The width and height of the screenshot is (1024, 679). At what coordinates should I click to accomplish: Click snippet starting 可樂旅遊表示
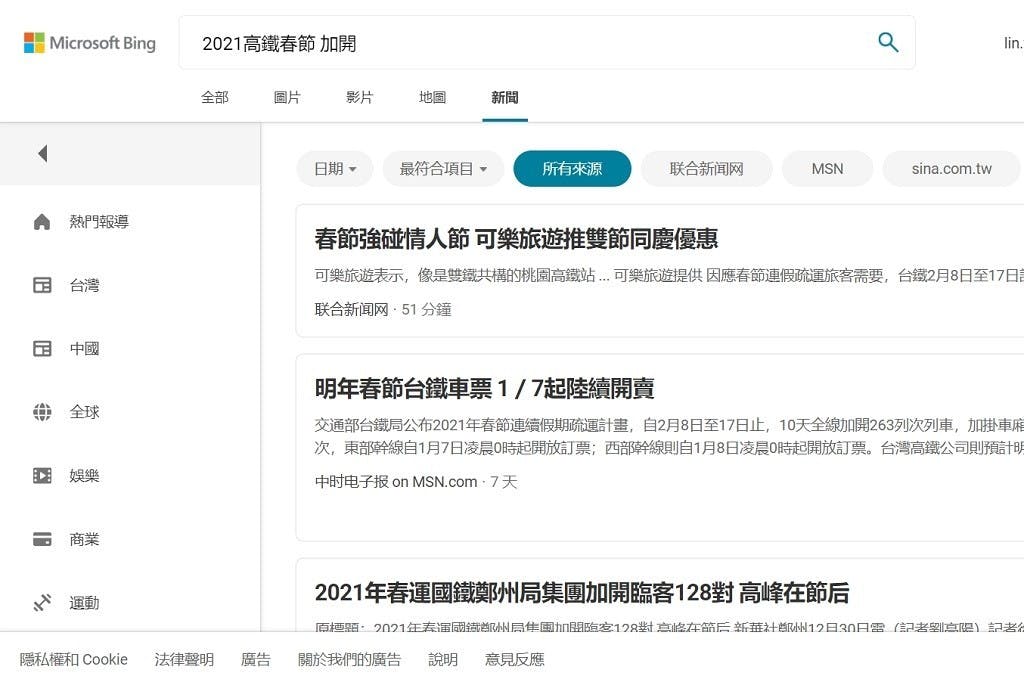tap(669, 276)
